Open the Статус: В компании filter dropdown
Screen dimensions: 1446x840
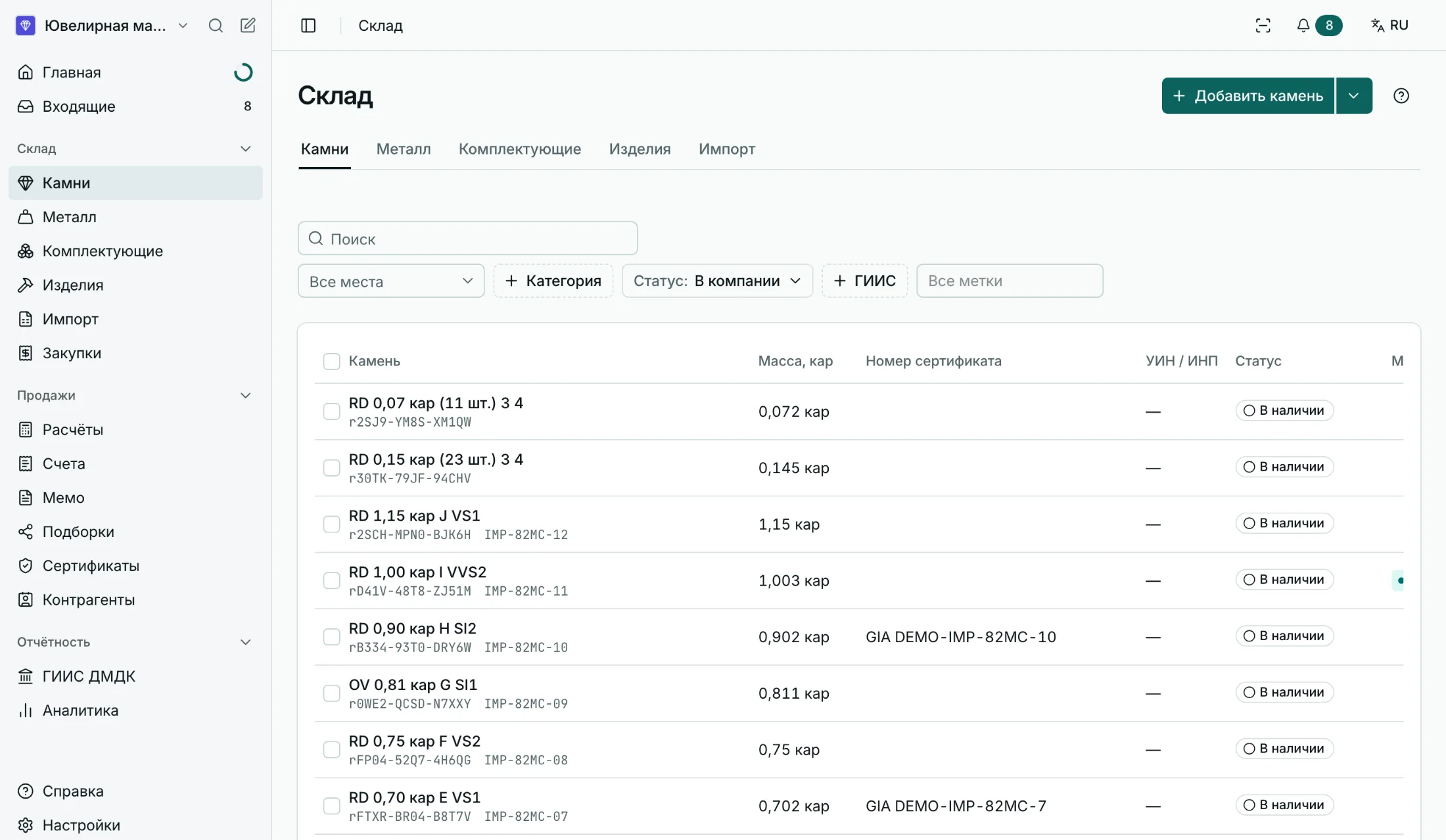pyautogui.click(x=717, y=281)
